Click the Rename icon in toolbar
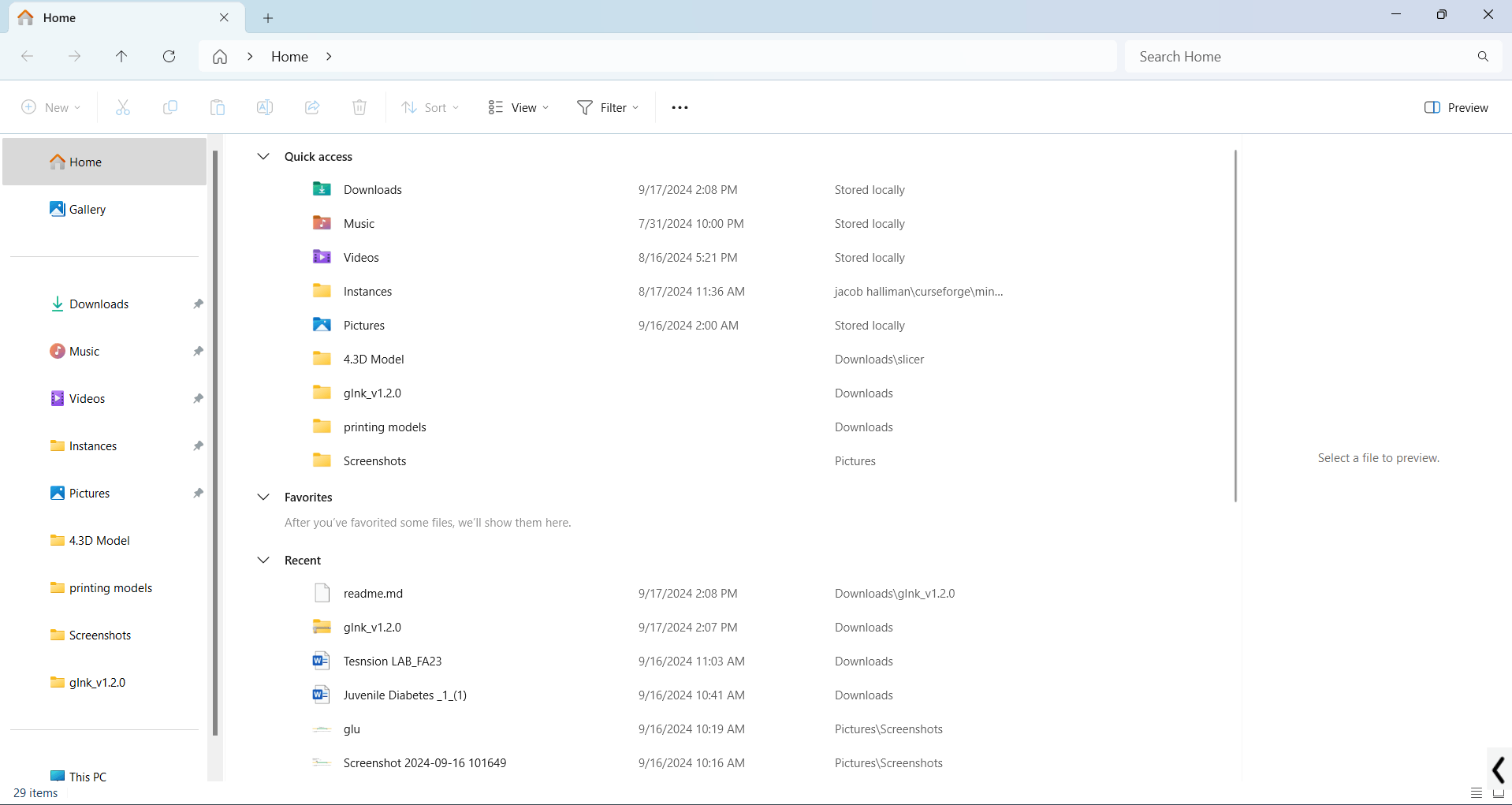 pos(265,107)
